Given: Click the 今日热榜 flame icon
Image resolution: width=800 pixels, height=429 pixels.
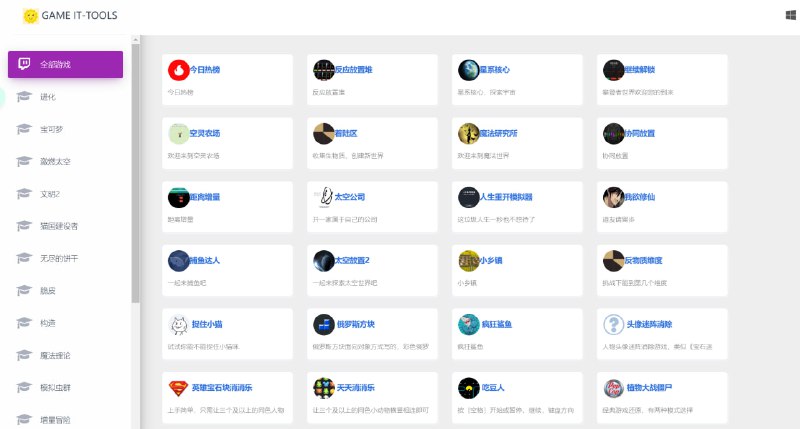Looking at the screenshot, I should pyautogui.click(x=178, y=70).
